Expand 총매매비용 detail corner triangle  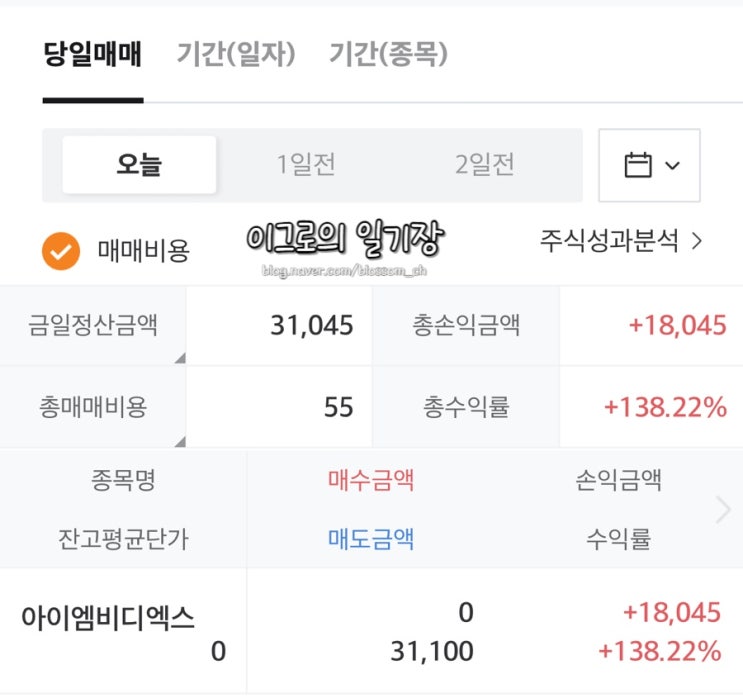pos(180,440)
